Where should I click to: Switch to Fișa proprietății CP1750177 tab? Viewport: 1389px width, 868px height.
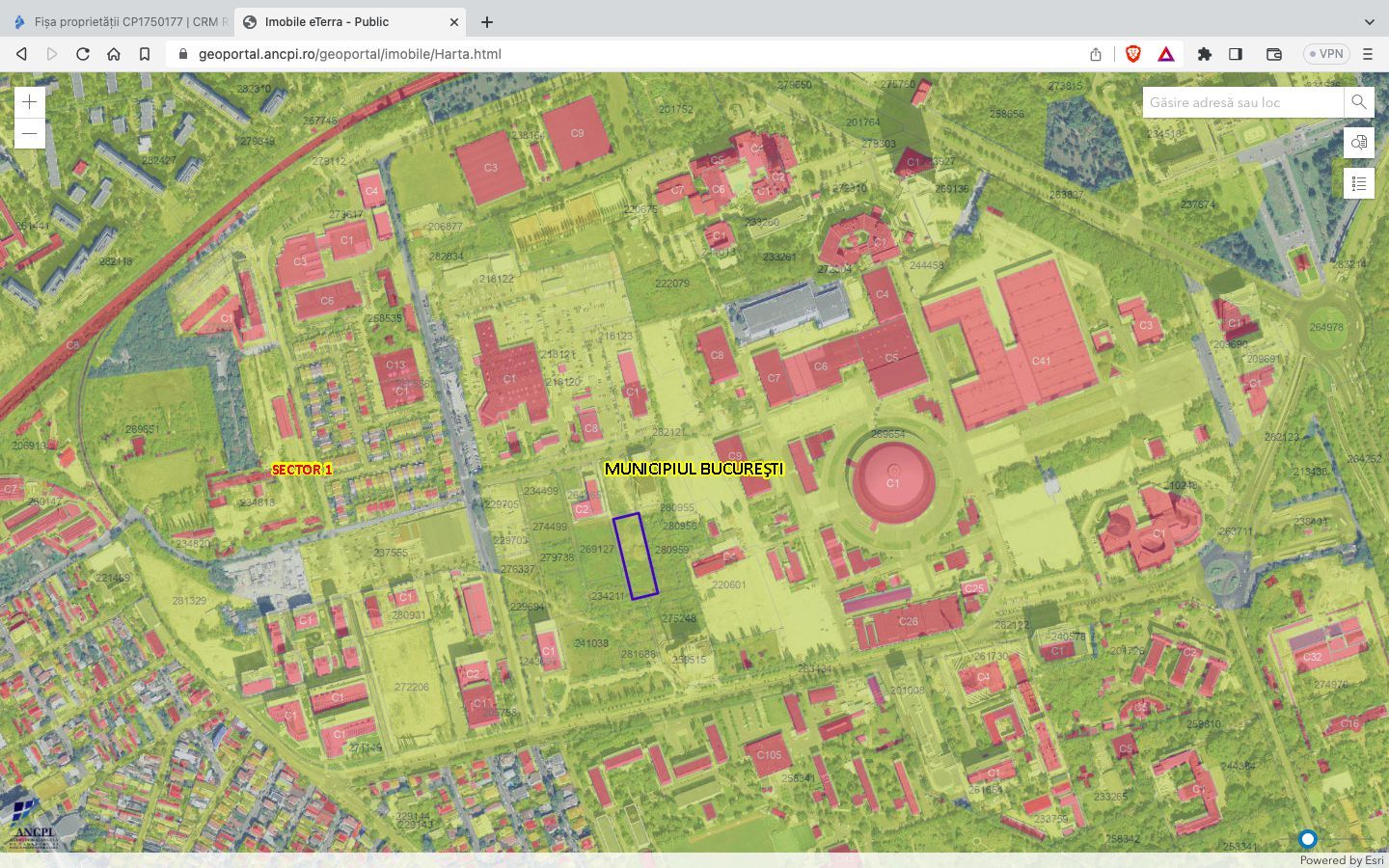121,21
